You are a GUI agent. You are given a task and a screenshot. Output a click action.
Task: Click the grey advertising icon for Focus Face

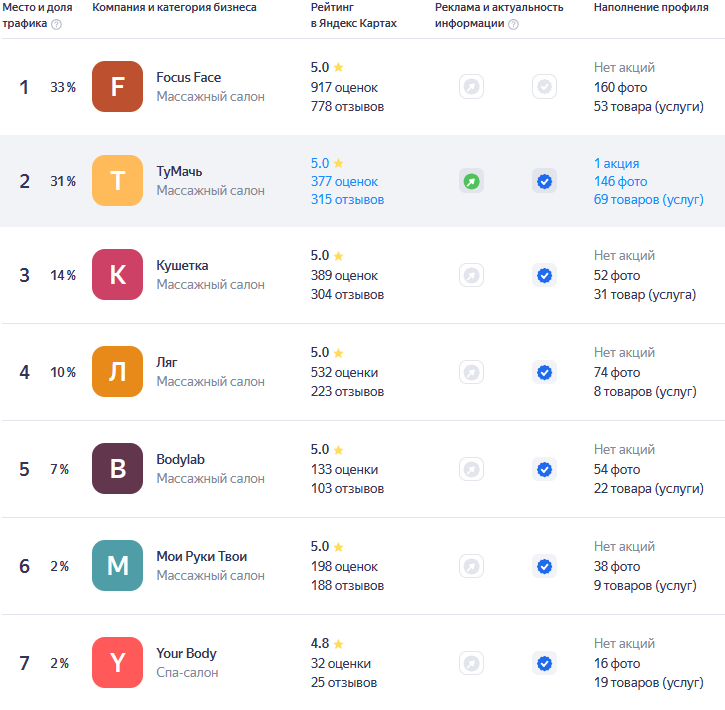pos(471,87)
